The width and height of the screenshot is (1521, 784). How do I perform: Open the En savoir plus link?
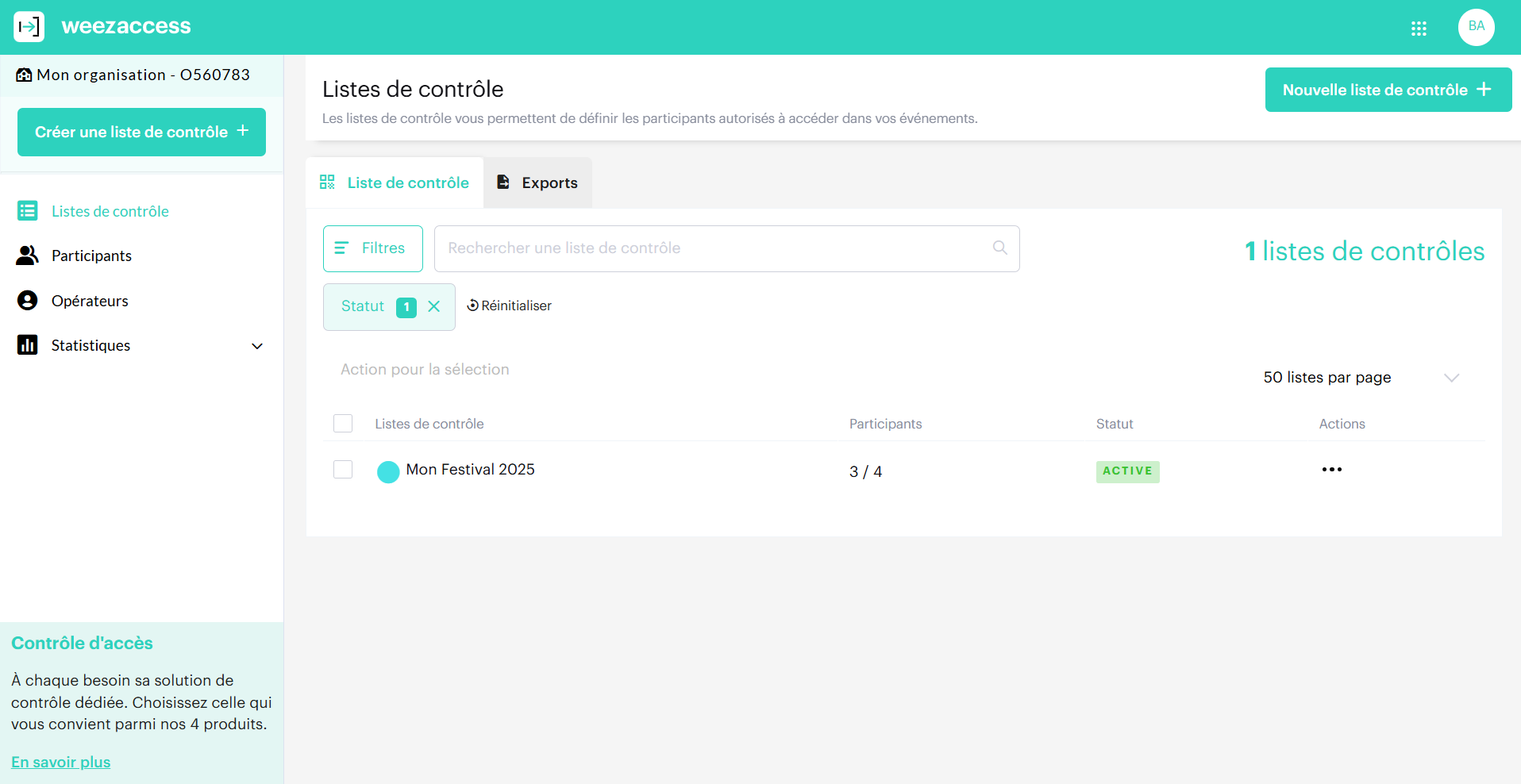[60, 762]
